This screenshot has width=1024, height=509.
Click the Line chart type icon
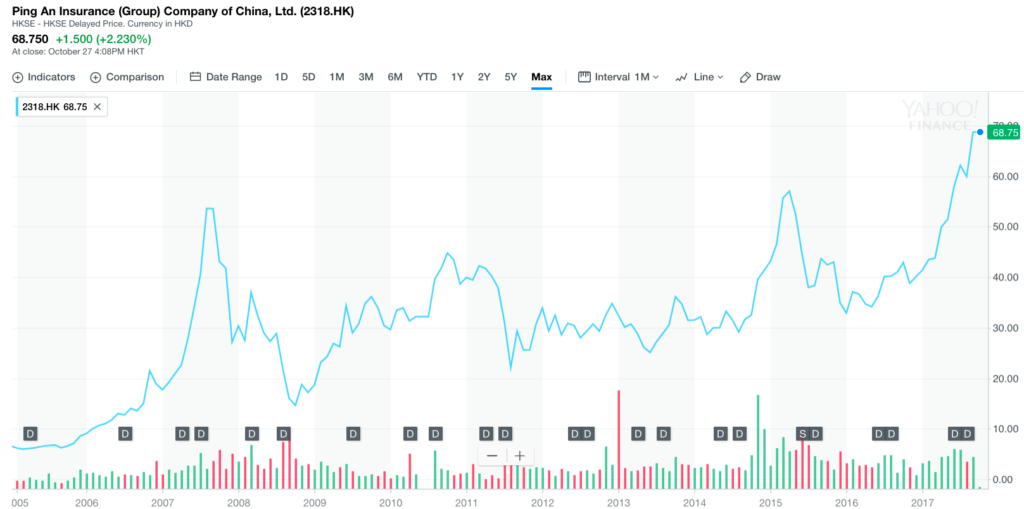[x=681, y=77]
